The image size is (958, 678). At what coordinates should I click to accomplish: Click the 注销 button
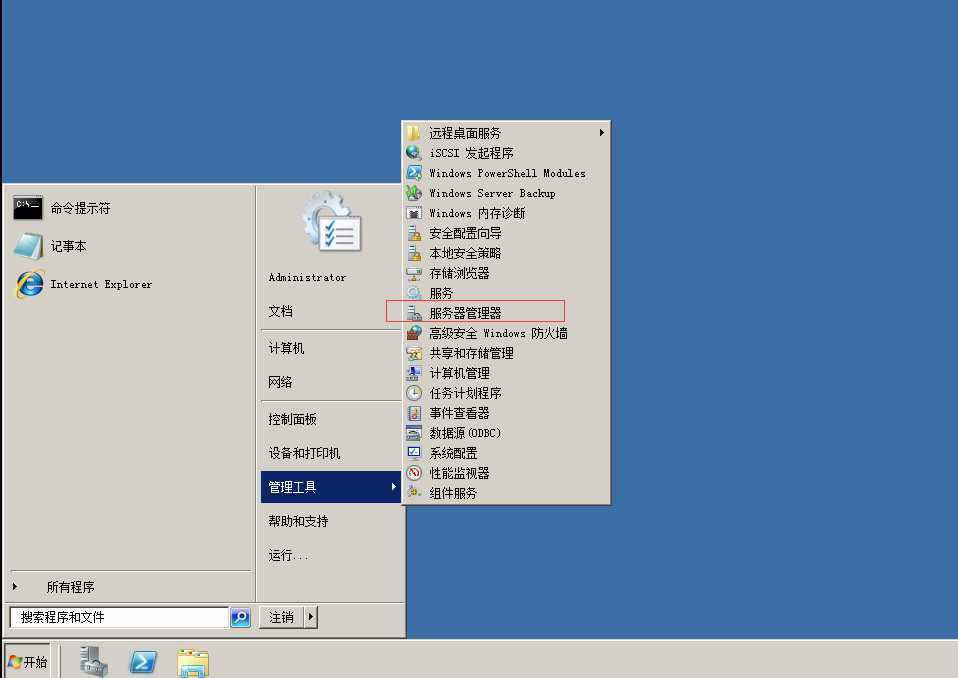(x=282, y=617)
